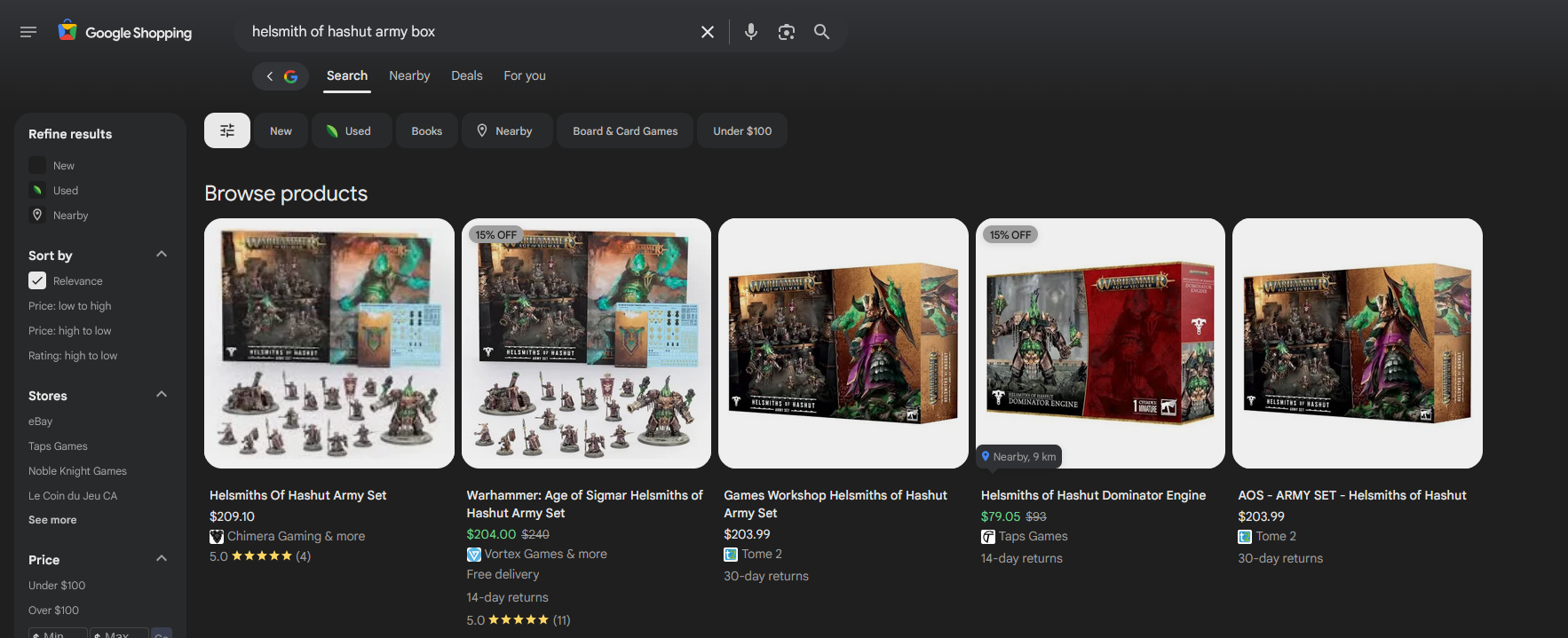Apply the Used filter chip
The height and width of the screenshot is (638, 1568).
coord(352,130)
